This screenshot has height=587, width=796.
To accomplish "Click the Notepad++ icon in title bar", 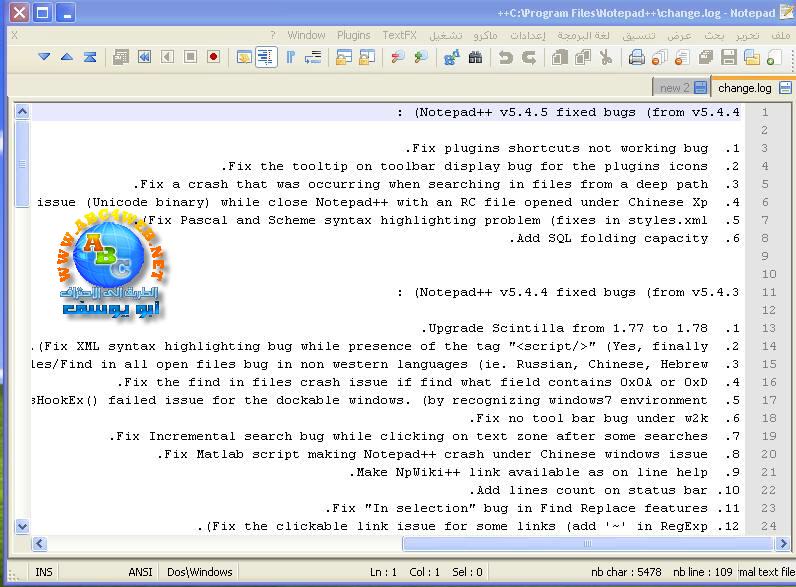I will (x=787, y=12).
